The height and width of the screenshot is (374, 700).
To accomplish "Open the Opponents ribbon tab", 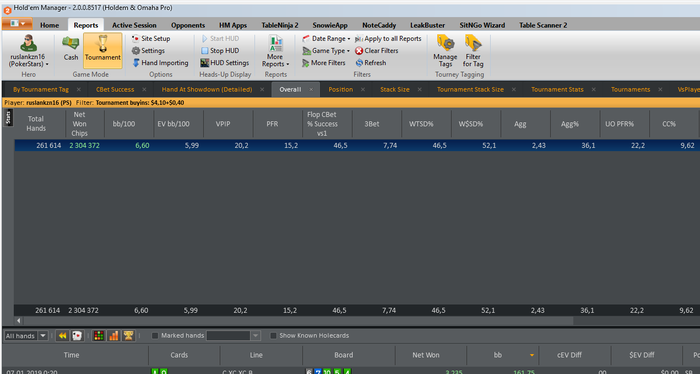I will [188, 25].
